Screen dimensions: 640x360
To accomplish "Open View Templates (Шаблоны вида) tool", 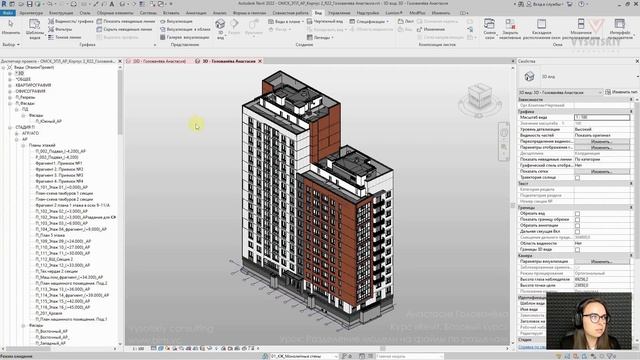I will pyautogui.click(x=35, y=29).
